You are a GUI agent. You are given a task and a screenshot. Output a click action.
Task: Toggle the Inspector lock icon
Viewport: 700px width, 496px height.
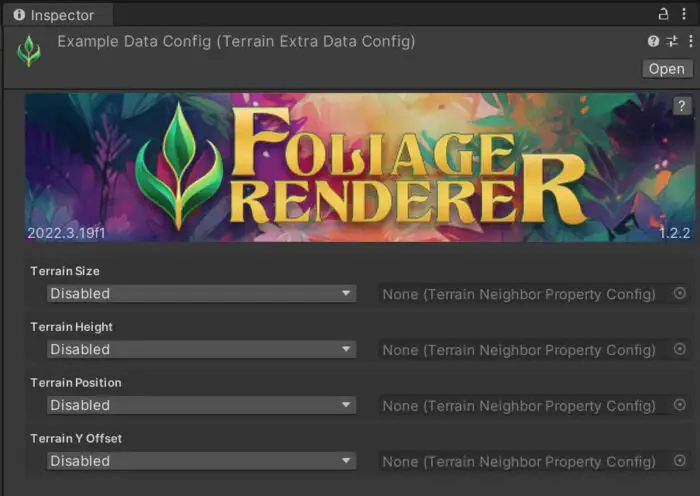pyautogui.click(x=663, y=15)
